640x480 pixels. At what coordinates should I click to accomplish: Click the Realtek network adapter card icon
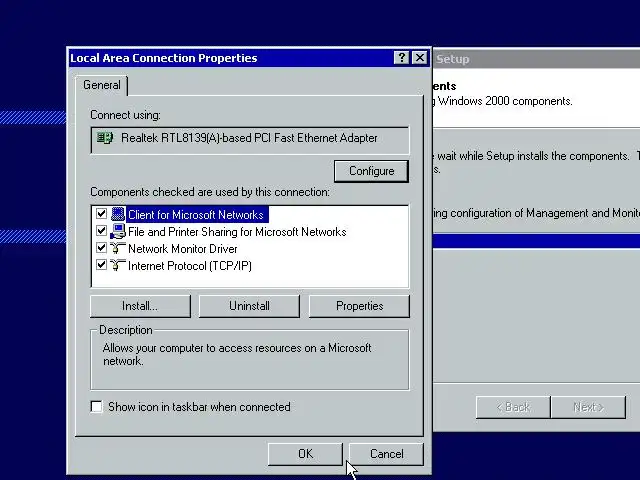105,138
